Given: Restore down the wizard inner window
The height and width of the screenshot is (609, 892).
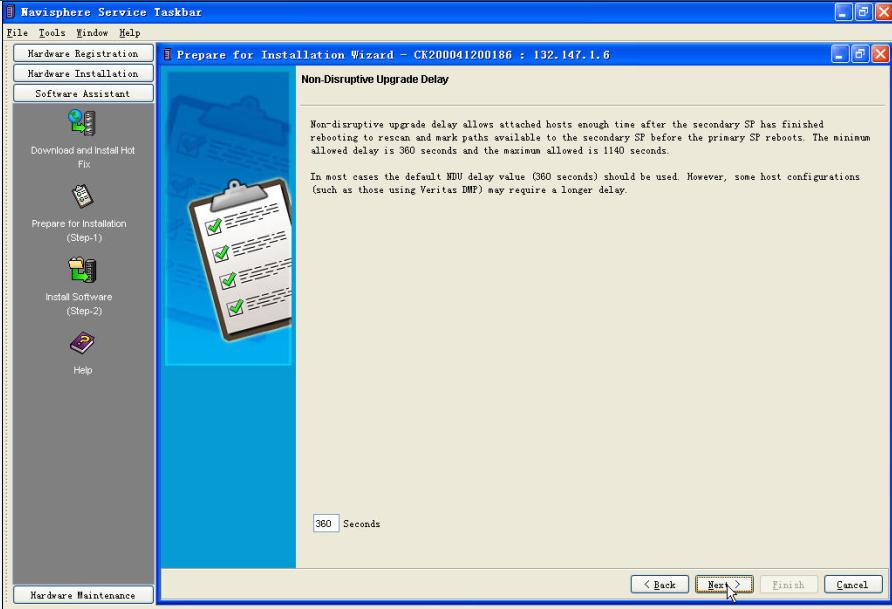Looking at the screenshot, I should (860, 55).
